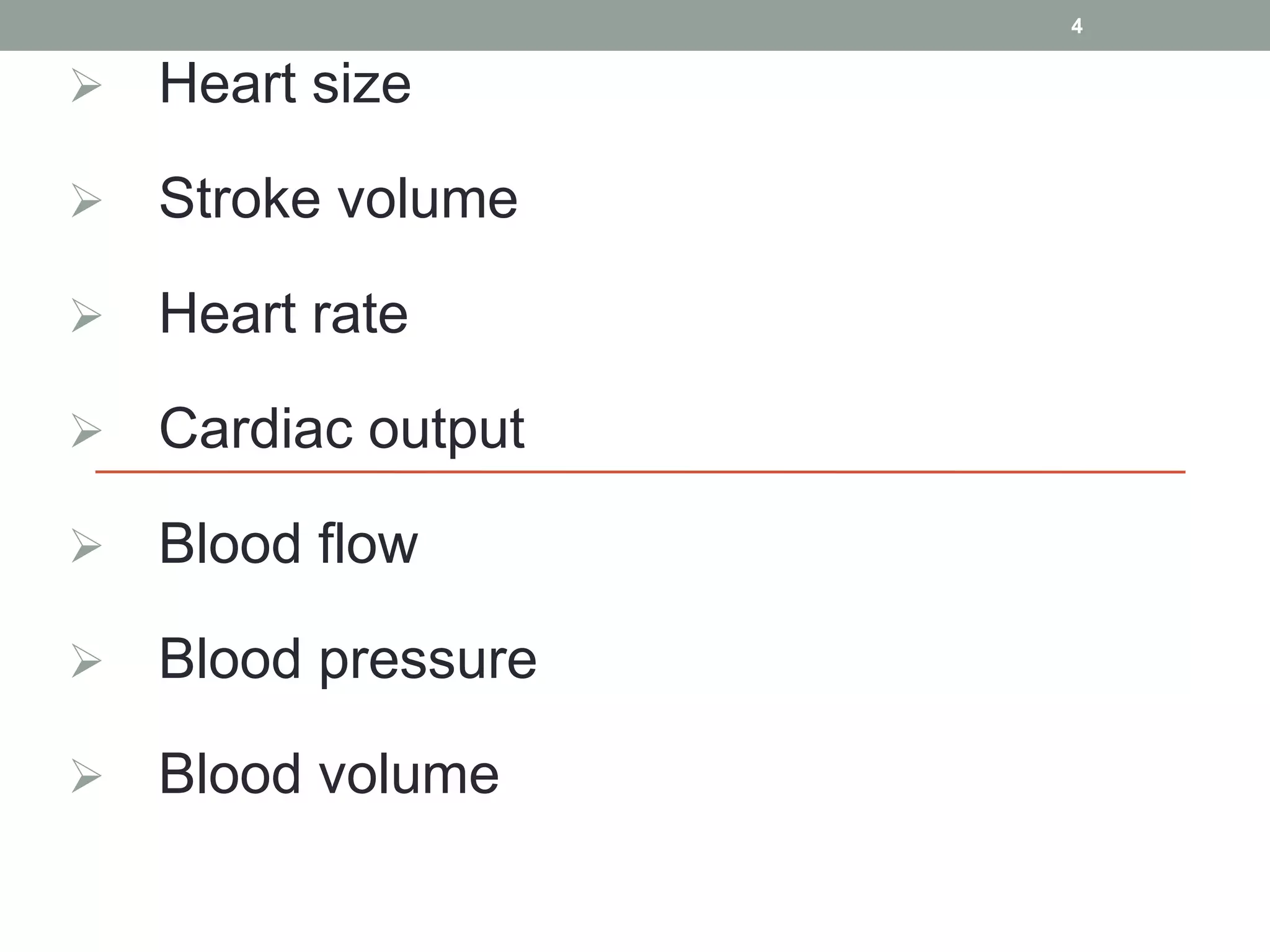Click the arrow bullet beside Heart size
This screenshot has width=1270, height=952.
coord(86,86)
